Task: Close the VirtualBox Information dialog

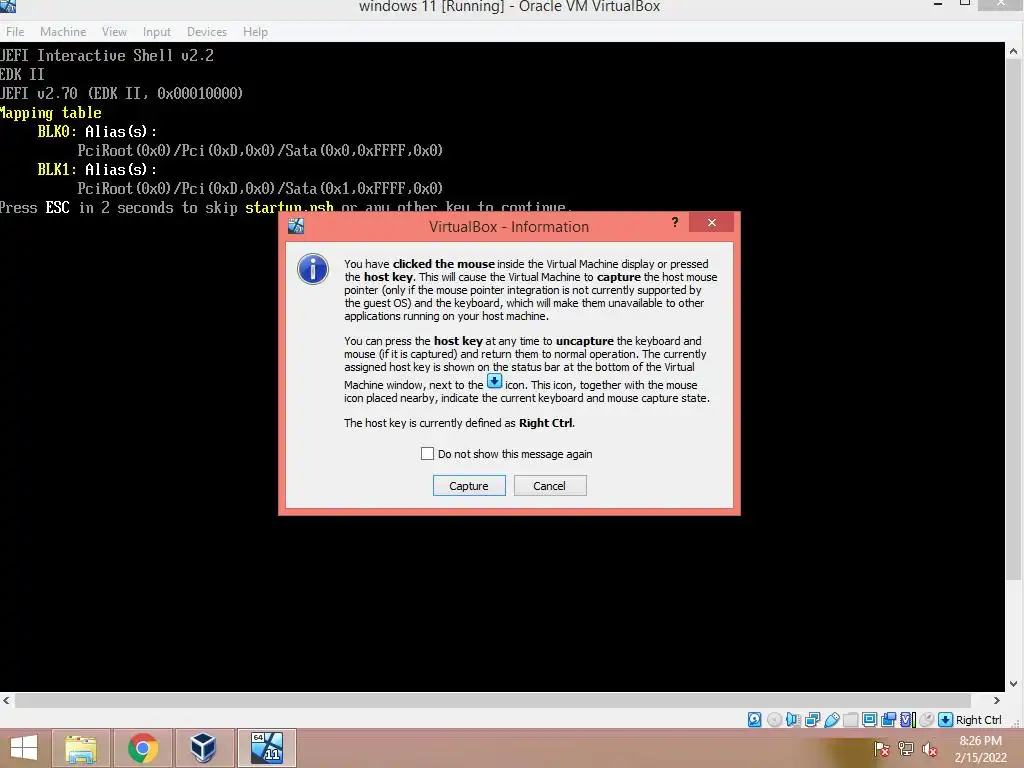Action: pyautogui.click(x=711, y=223)
